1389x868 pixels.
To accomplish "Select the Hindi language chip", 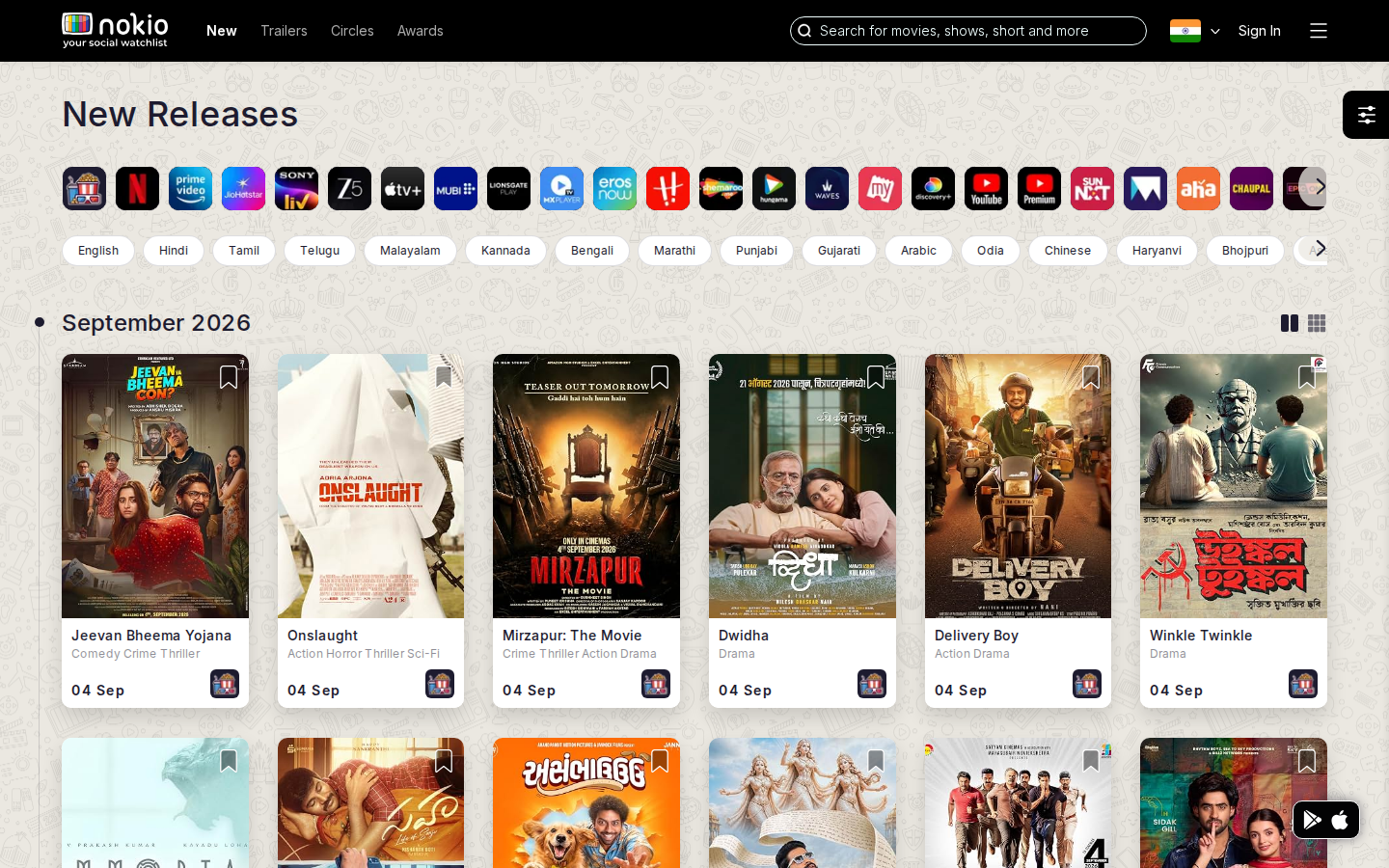I will [174, 251].
